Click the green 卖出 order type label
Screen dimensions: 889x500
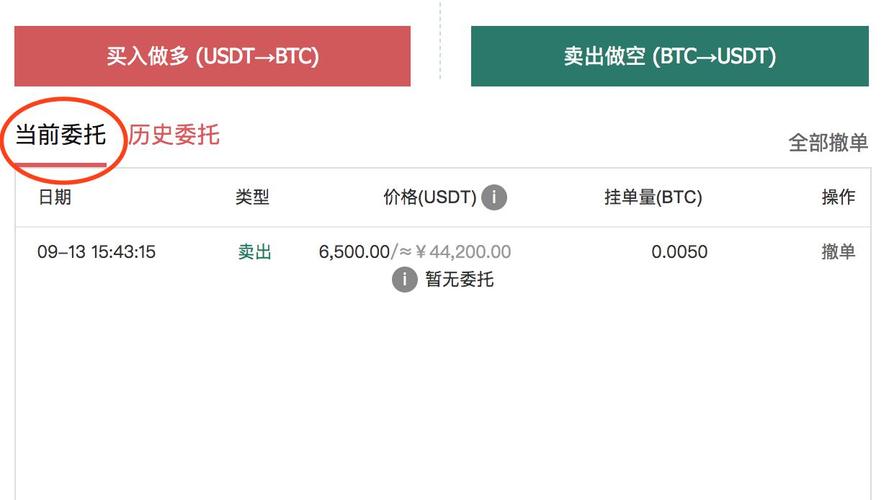255,251
